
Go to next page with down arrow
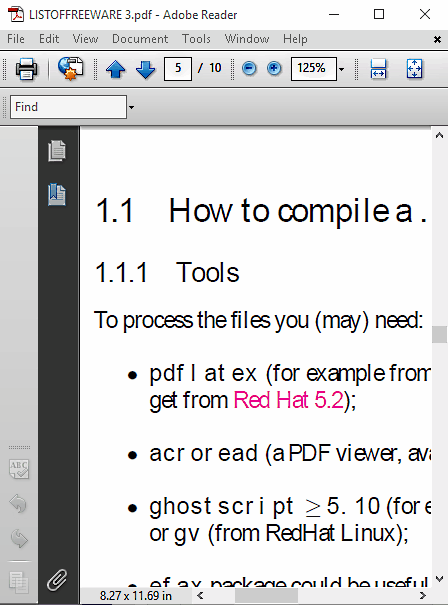145,69
